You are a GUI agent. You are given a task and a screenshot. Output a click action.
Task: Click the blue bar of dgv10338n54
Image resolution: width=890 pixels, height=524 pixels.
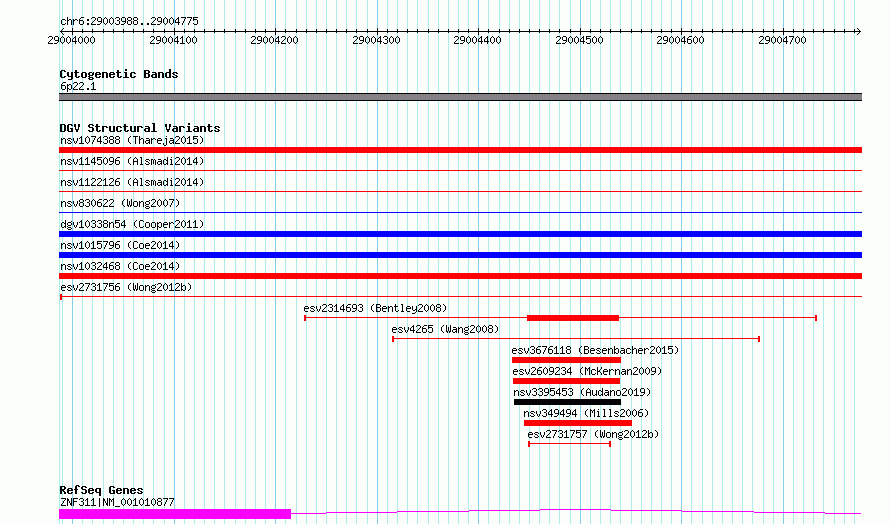460,234
